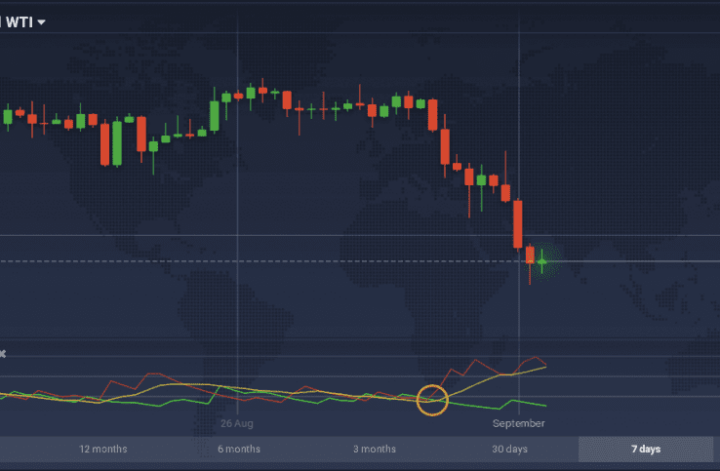
Task: Click the 26 Aug date label
Action: [x=236, y=423]
